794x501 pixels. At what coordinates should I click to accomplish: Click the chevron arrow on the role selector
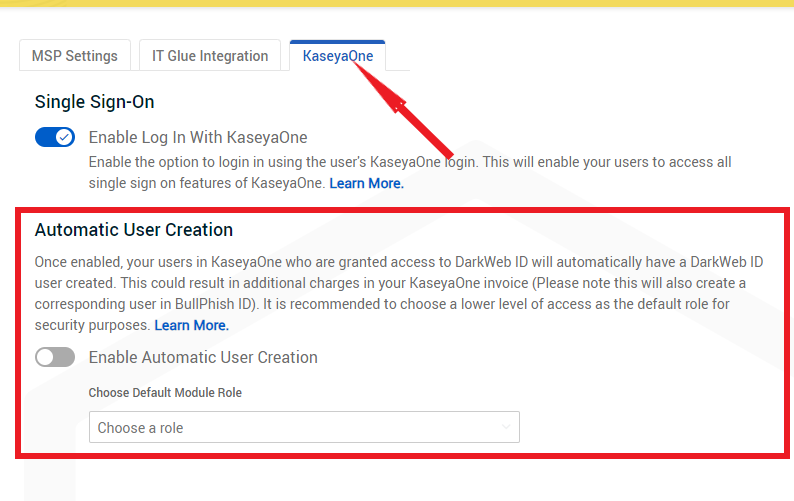pos(505,428)
